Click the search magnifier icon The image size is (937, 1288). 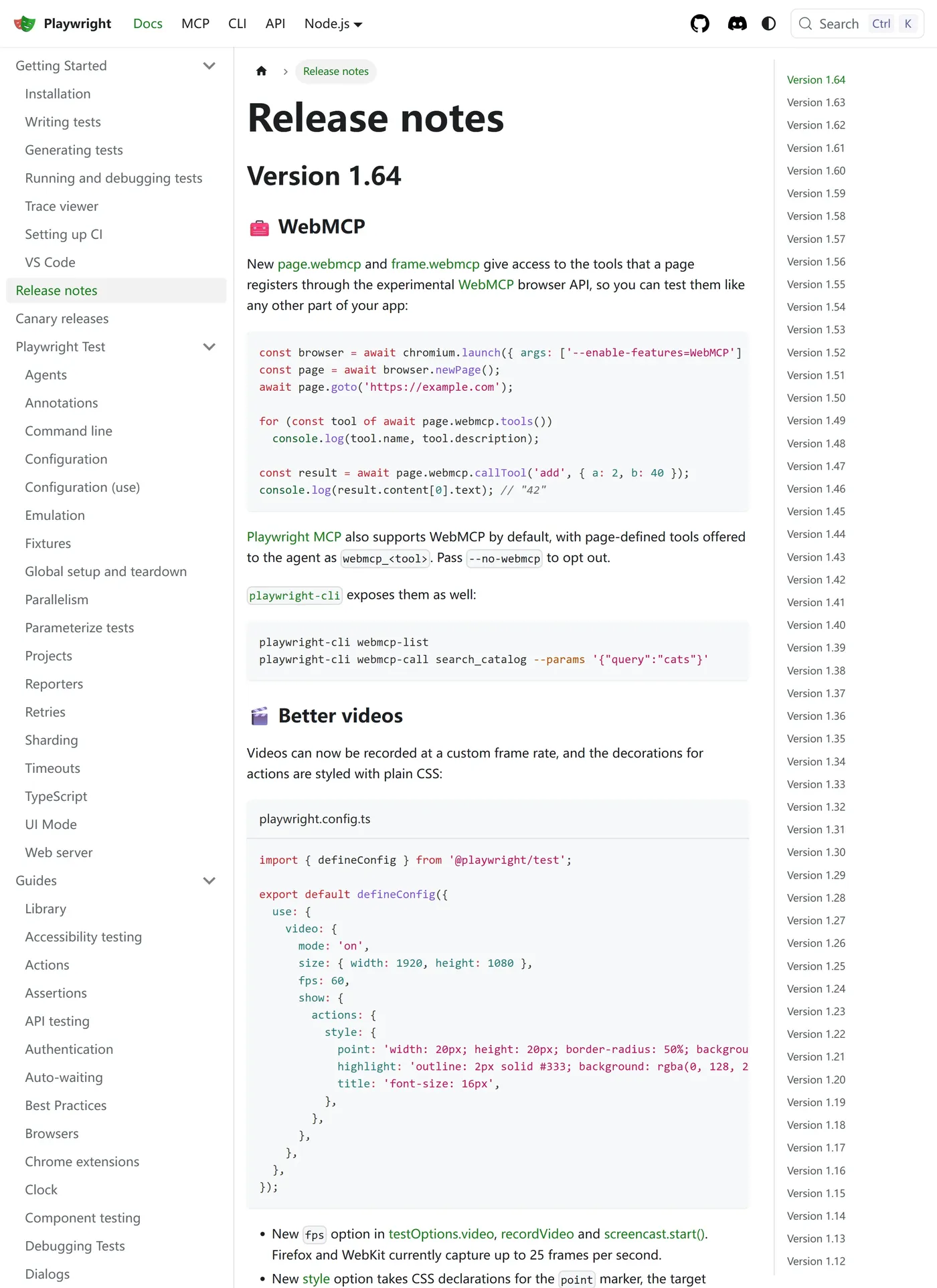pyautogui.click(x=806, y=24)
